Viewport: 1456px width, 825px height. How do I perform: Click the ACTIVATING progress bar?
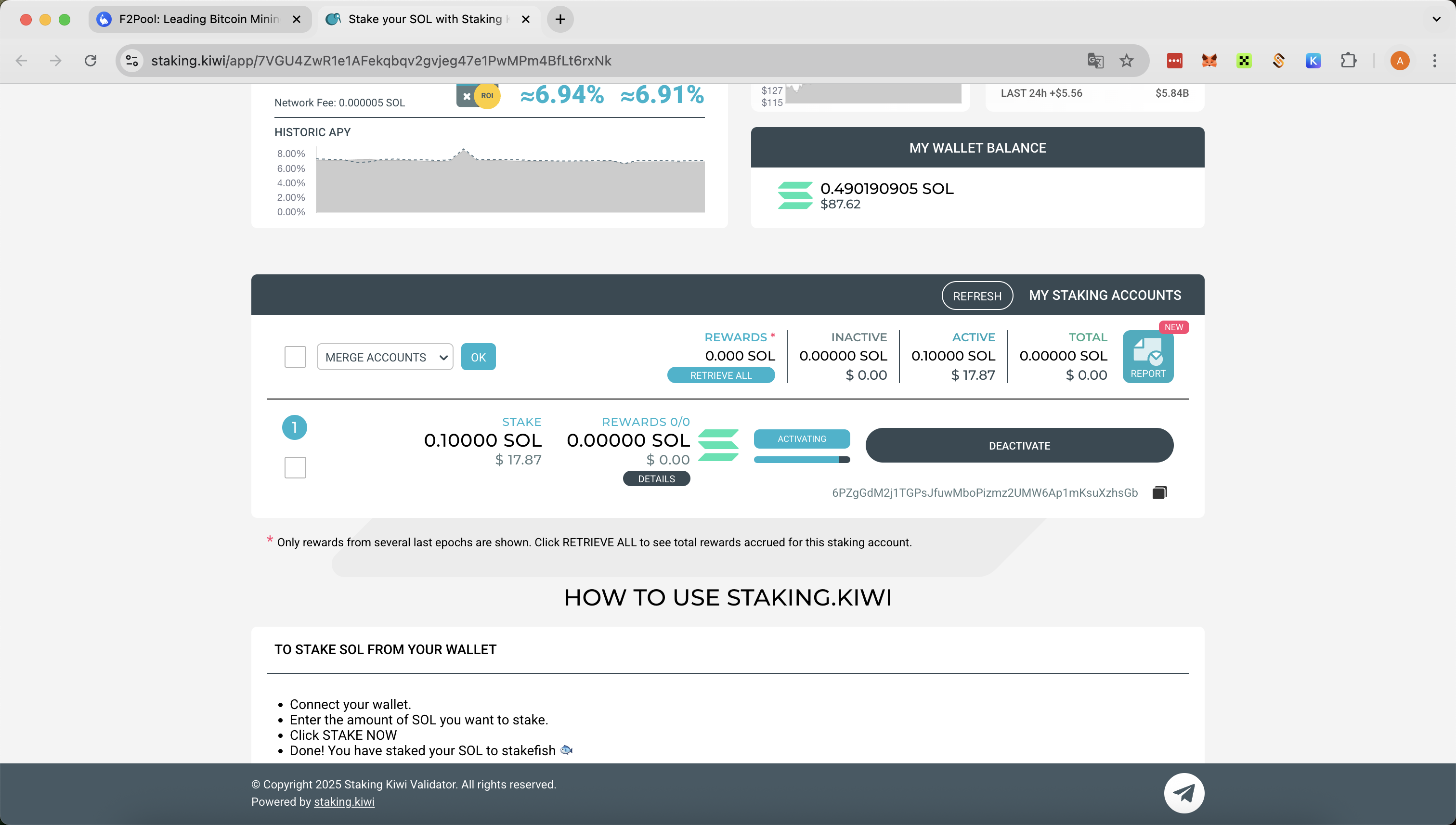(801, 460)
